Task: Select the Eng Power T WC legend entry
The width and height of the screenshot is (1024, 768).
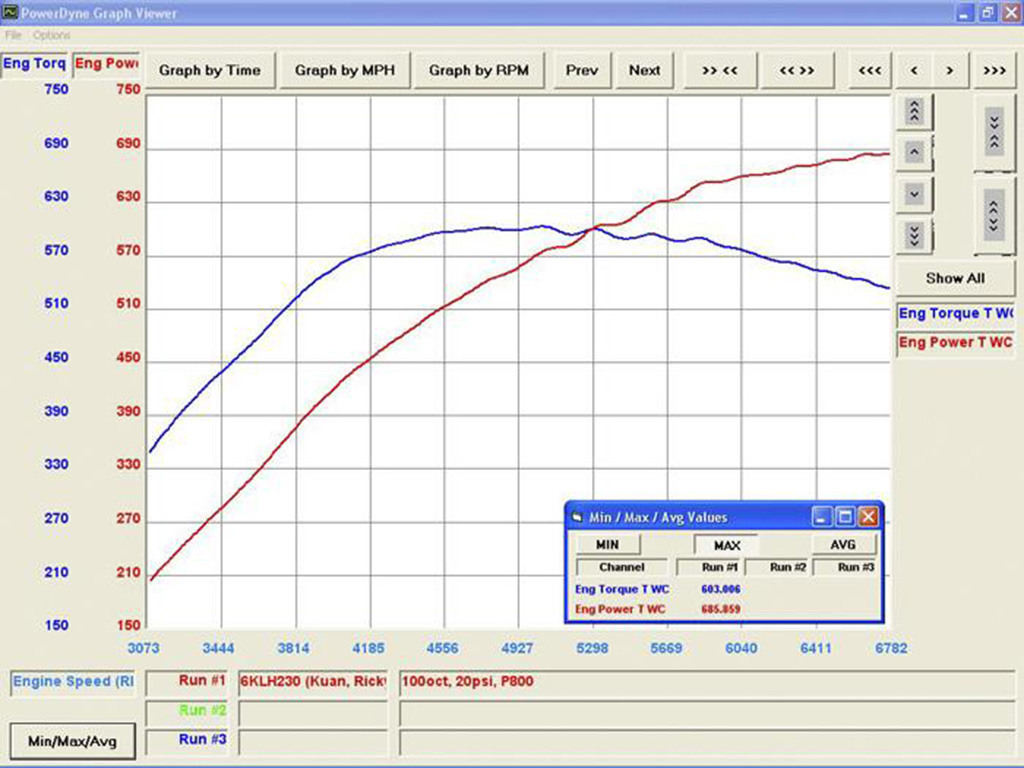Action: 954,343
